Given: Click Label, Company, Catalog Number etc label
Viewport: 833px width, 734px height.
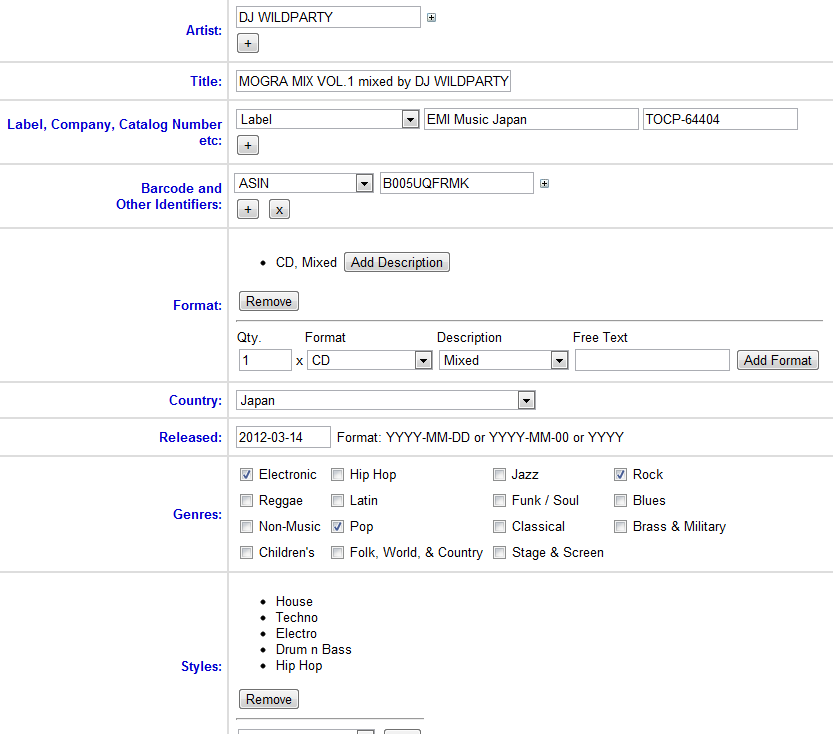Looking at the screenshot, I should pyautogui.click(x=115, y=132).
